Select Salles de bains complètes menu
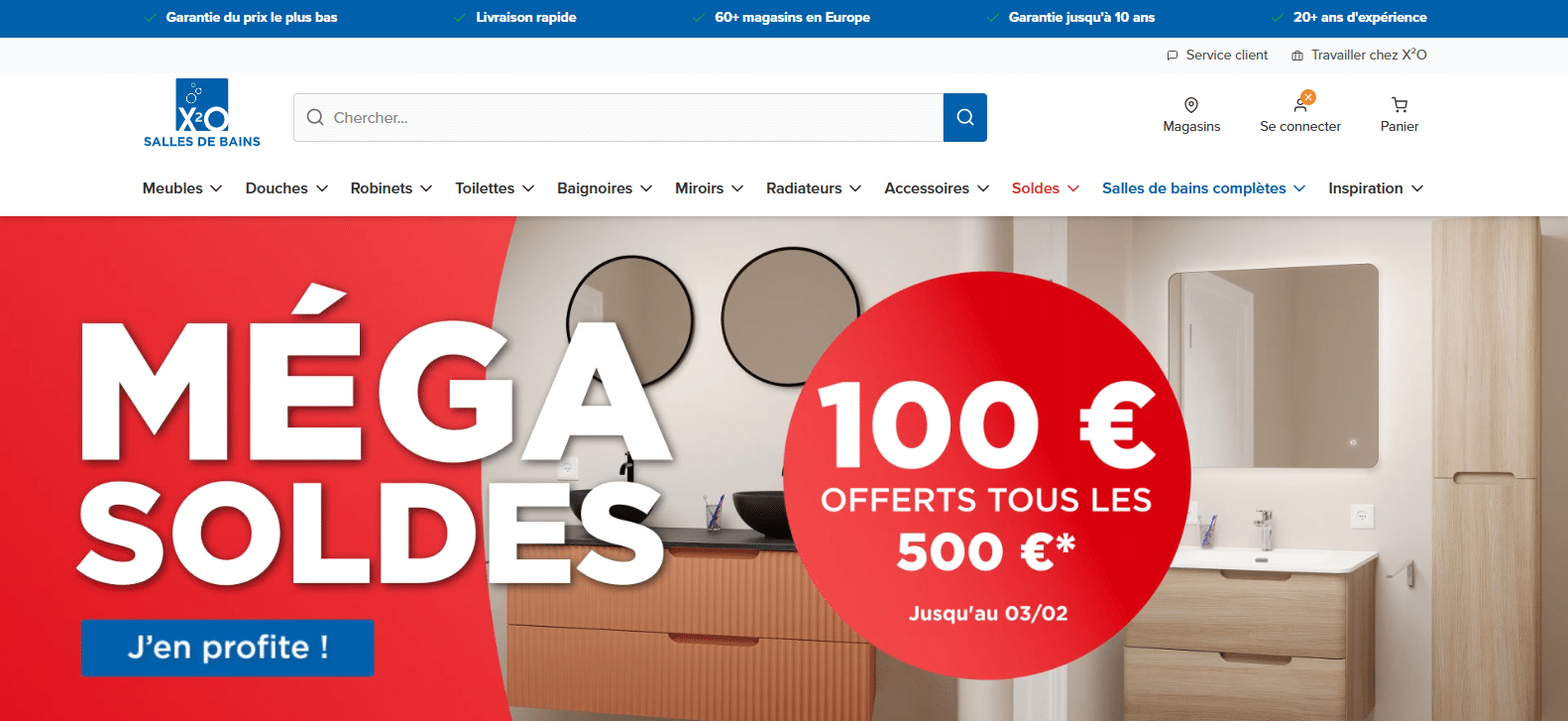Screen dimensions: 1568x721 pos(1203,188)
